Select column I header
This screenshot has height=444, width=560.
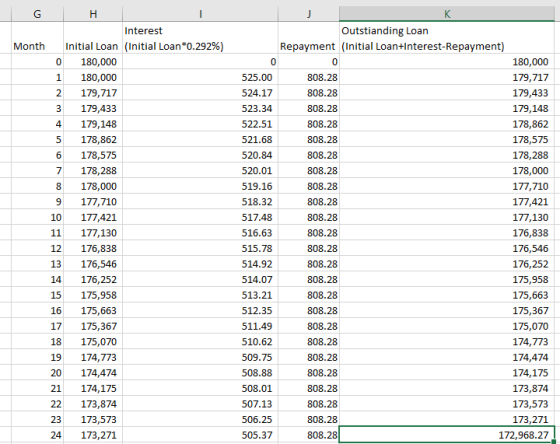[x=200, y=14]
